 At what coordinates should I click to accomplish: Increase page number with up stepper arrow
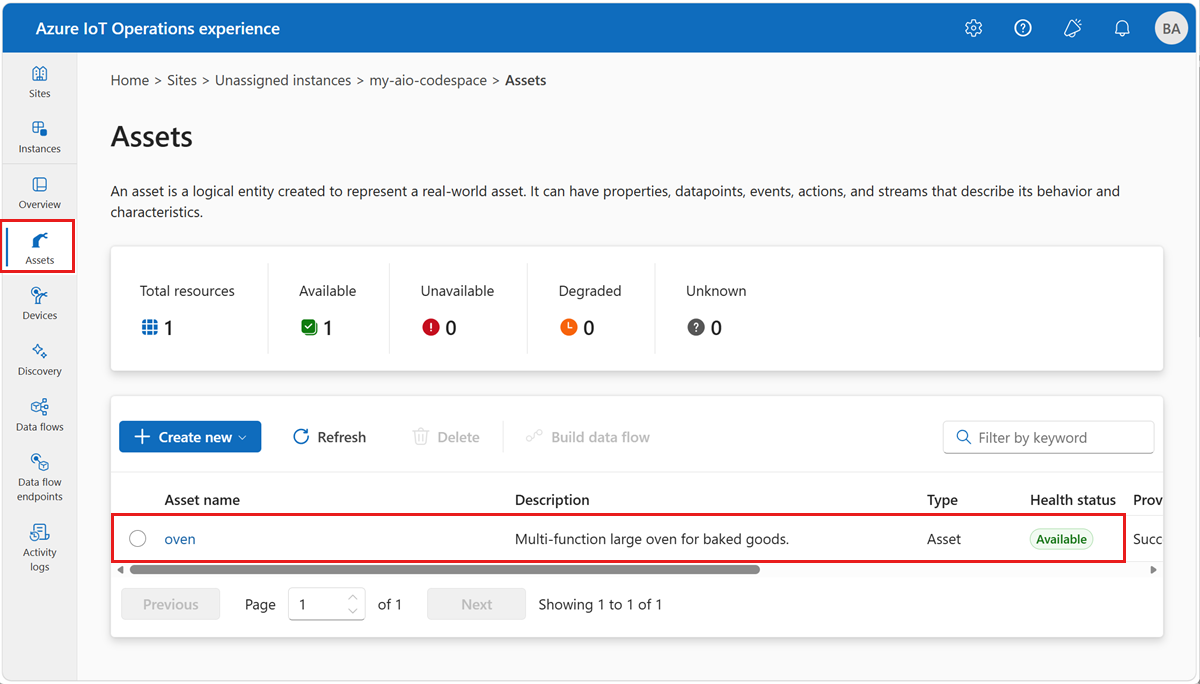pyautogui.click(x=352, y=598)
